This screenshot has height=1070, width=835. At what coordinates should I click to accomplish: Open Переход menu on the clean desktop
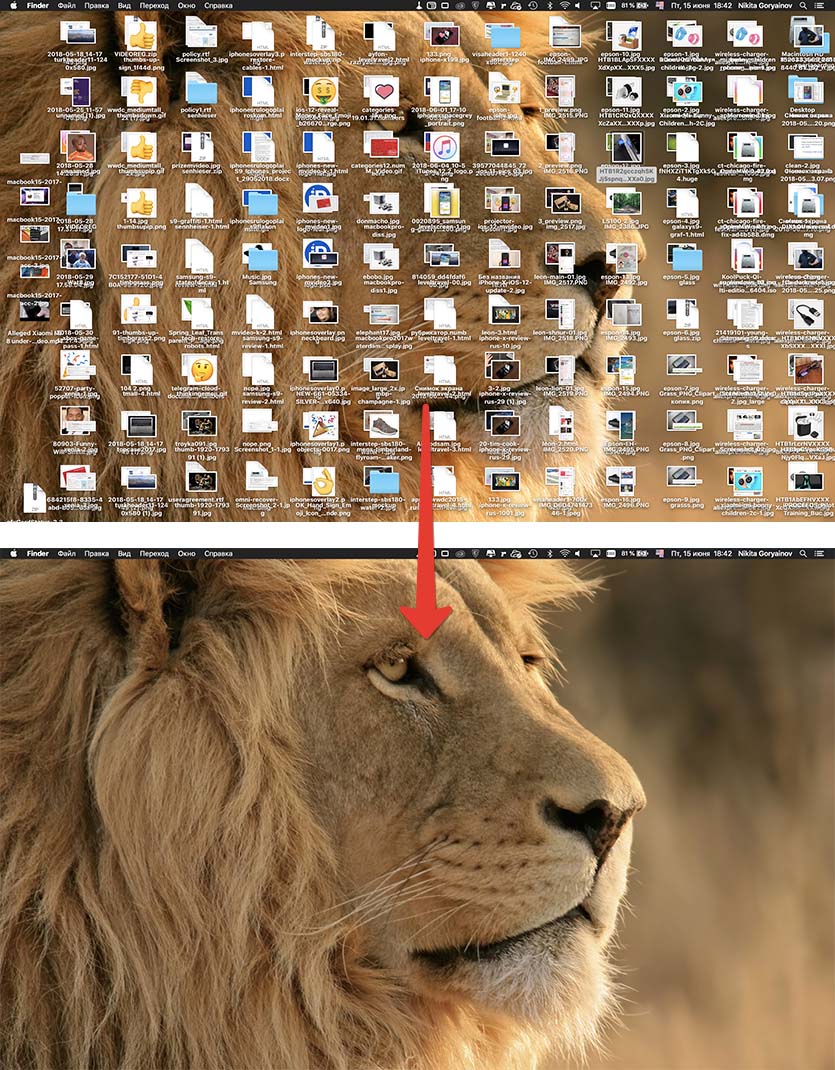(x=154, y=553)
